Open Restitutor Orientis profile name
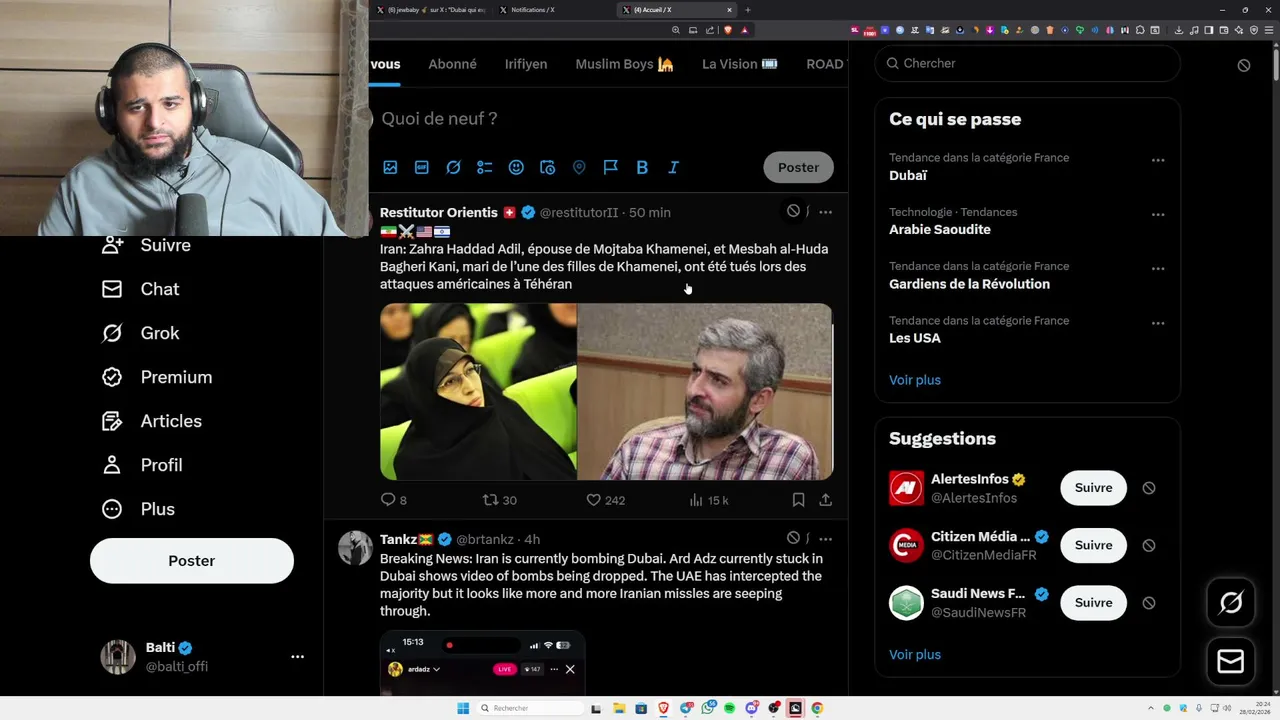 coord(438,212)
